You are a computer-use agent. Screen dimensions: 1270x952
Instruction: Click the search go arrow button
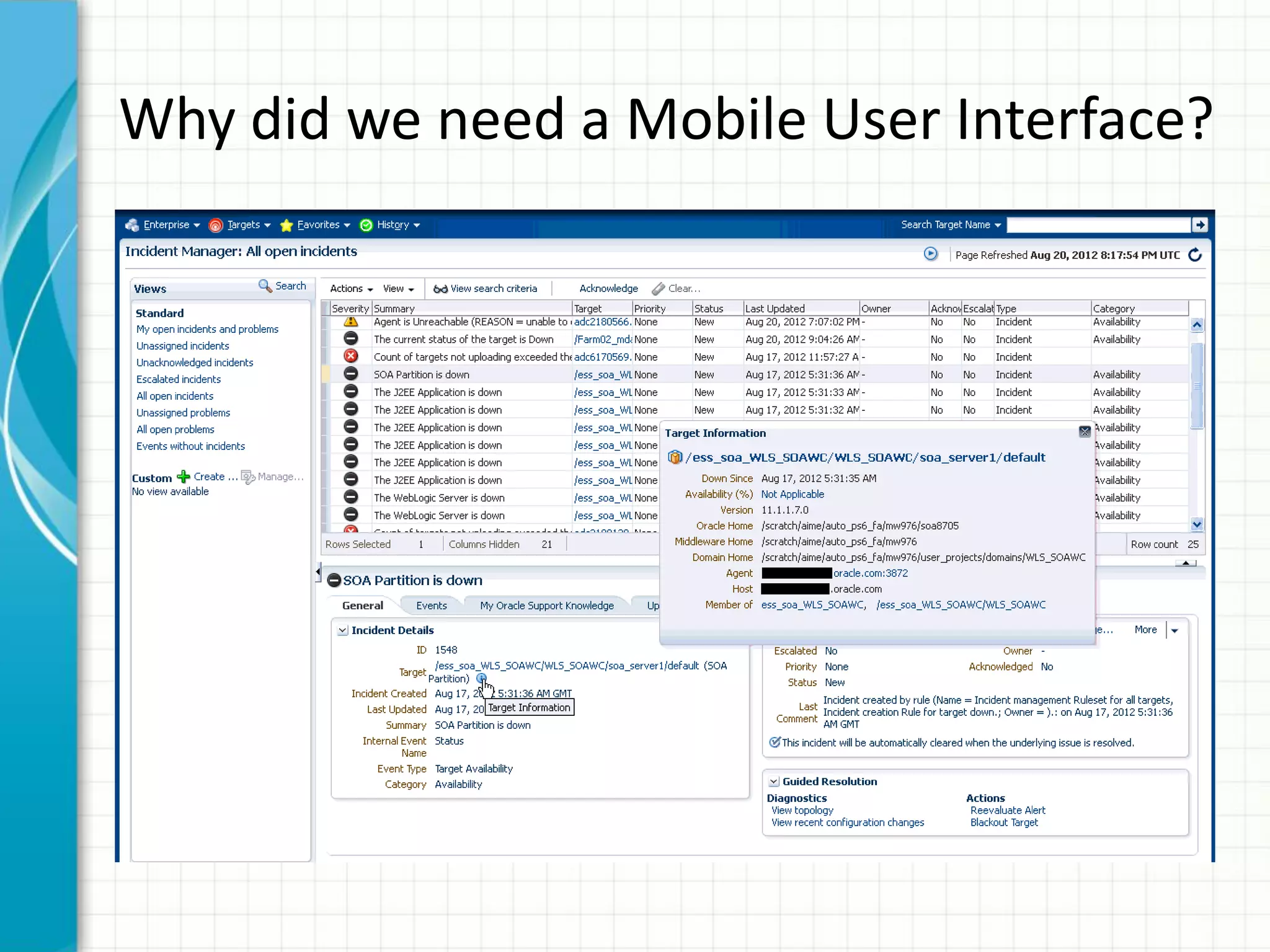pyautogui.click(x=1200, y=225)
